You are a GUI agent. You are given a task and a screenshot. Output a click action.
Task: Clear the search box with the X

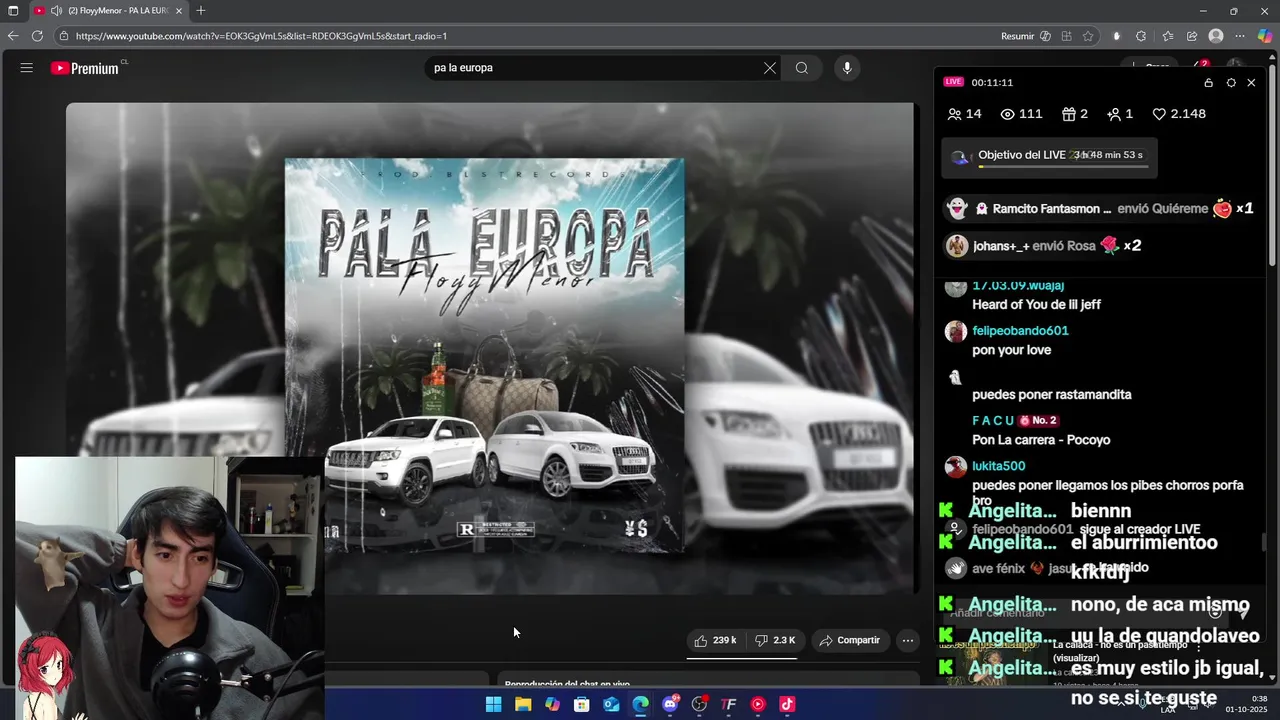tap(769, 68)
